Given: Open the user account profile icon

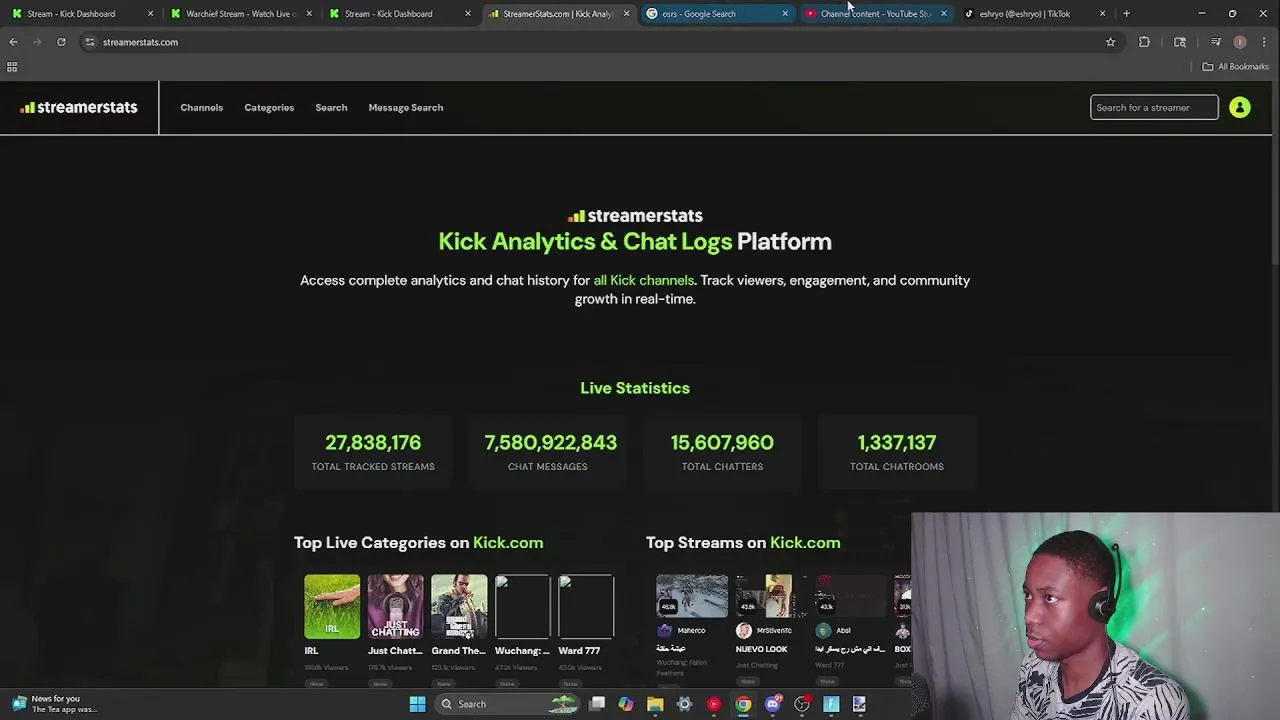Looking at the screenshot, I should click(1240, 108).
